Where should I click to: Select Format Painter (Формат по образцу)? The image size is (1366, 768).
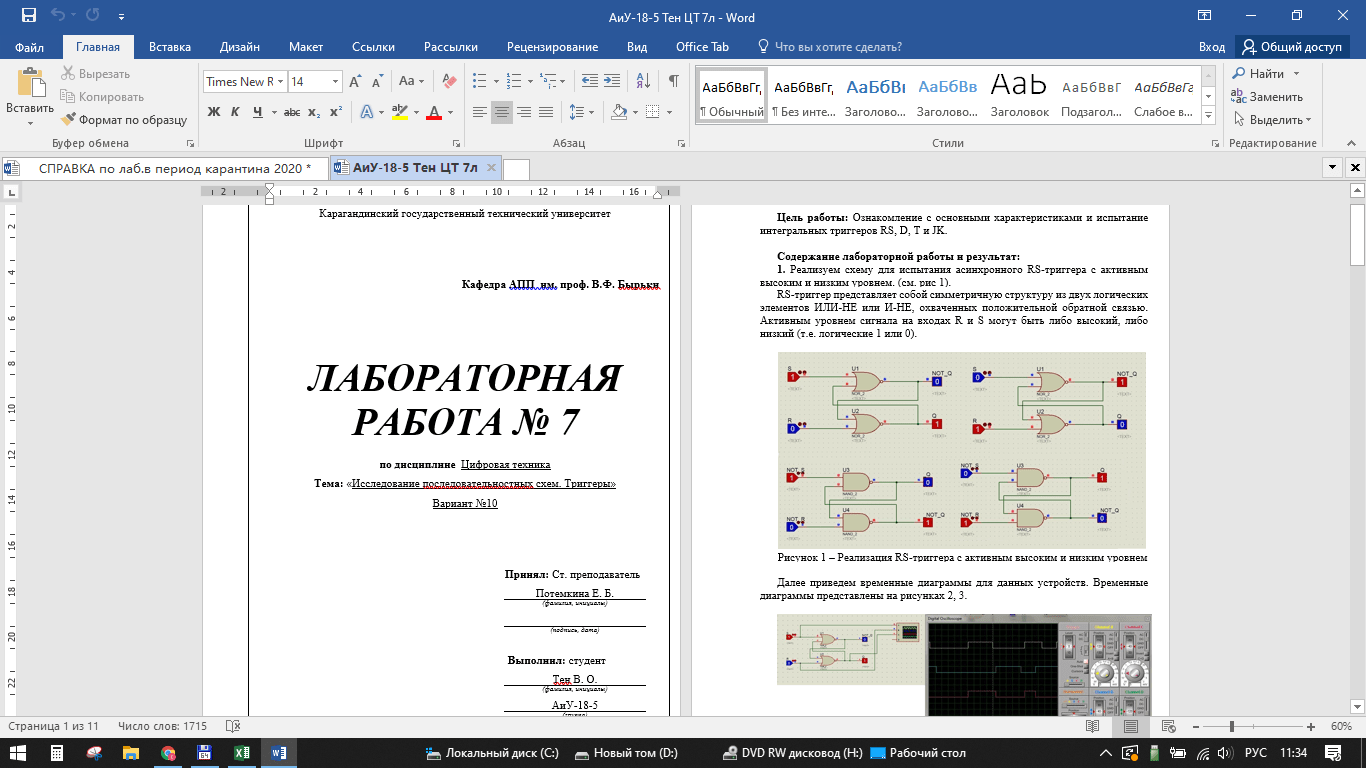[x=124, y=120]
